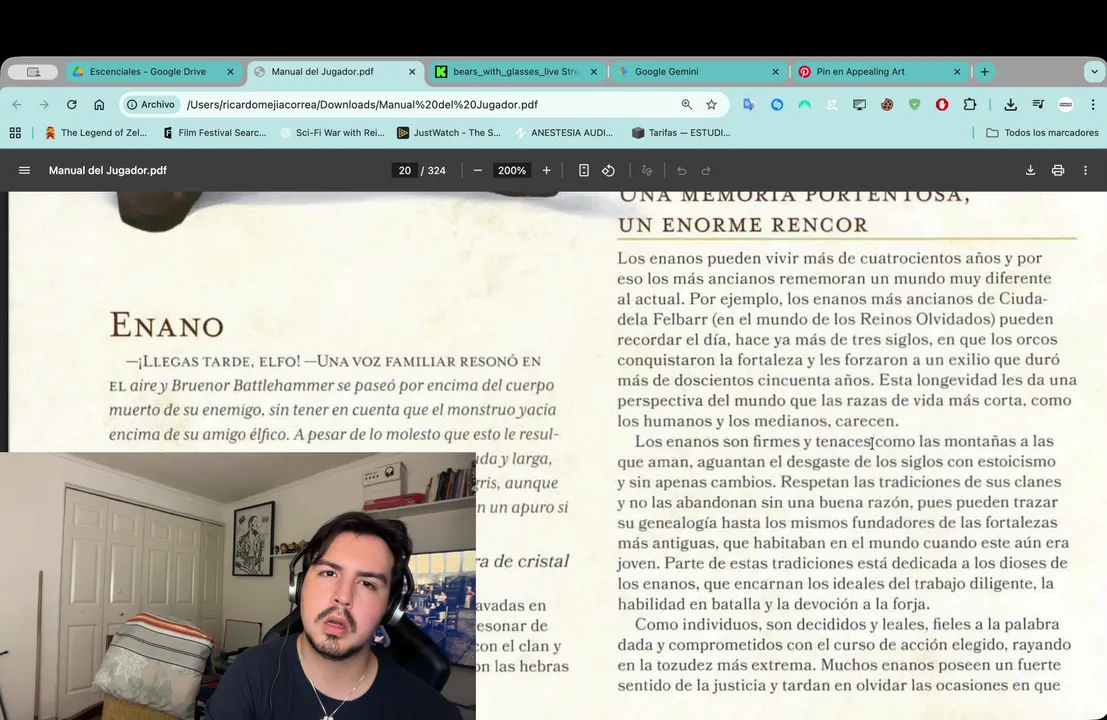The width and height of the screenshot is (1107, 720).
Task: Click the / 324 total page count
Action: pyautogui.click(x=433, y=170)
